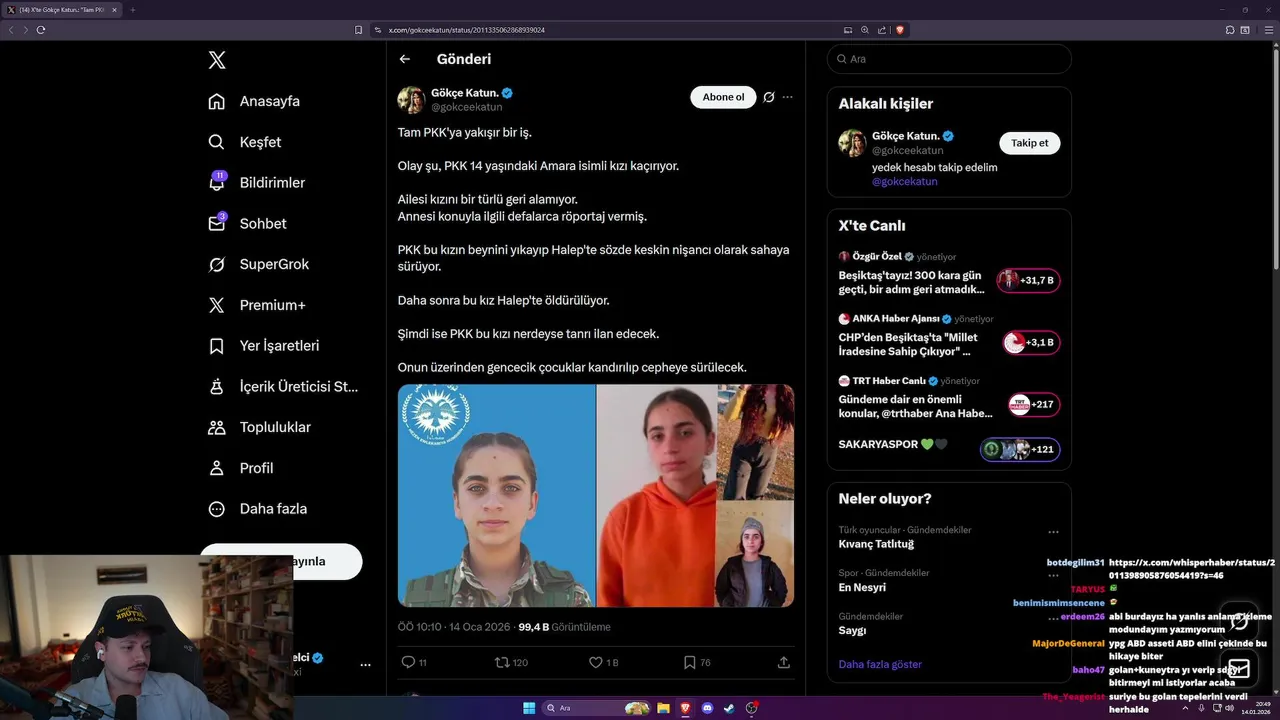Open the account switcher three-dot menu

[365, 664]
